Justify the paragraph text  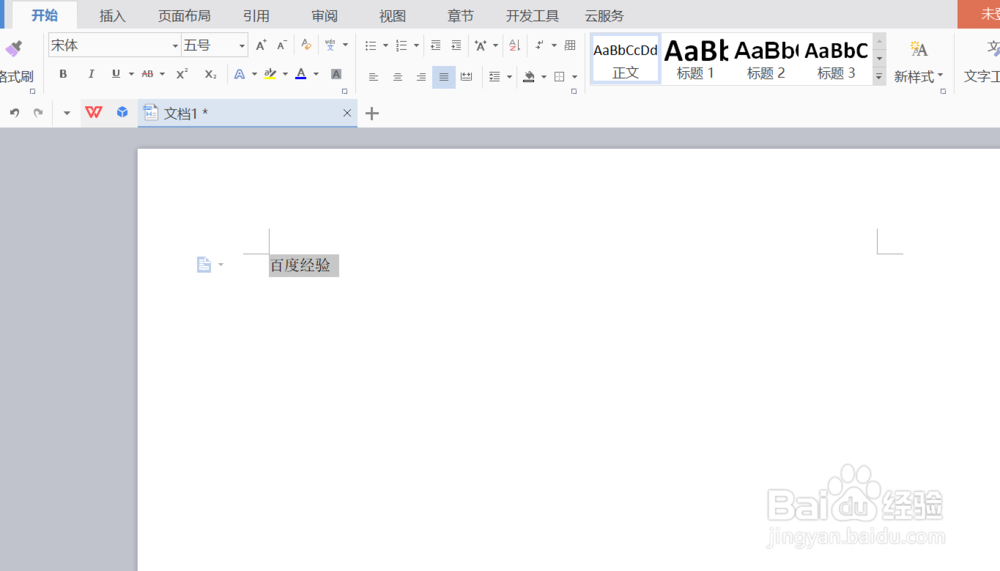pos(444,77)
